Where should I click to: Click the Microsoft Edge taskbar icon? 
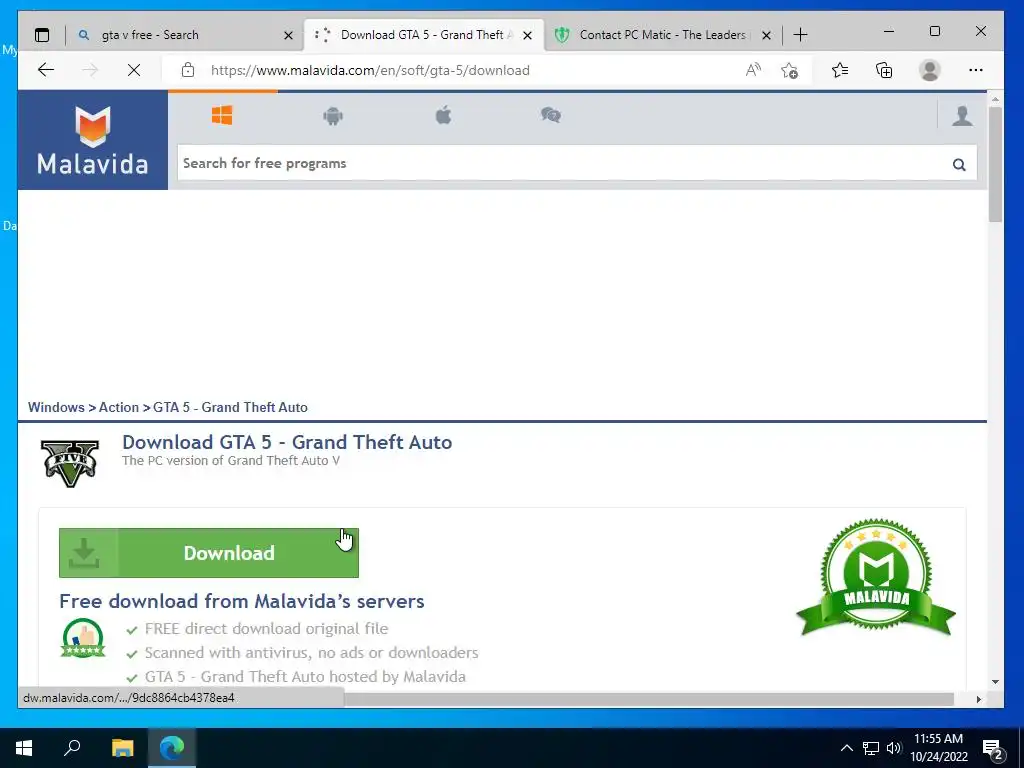(x=172, y=748)
